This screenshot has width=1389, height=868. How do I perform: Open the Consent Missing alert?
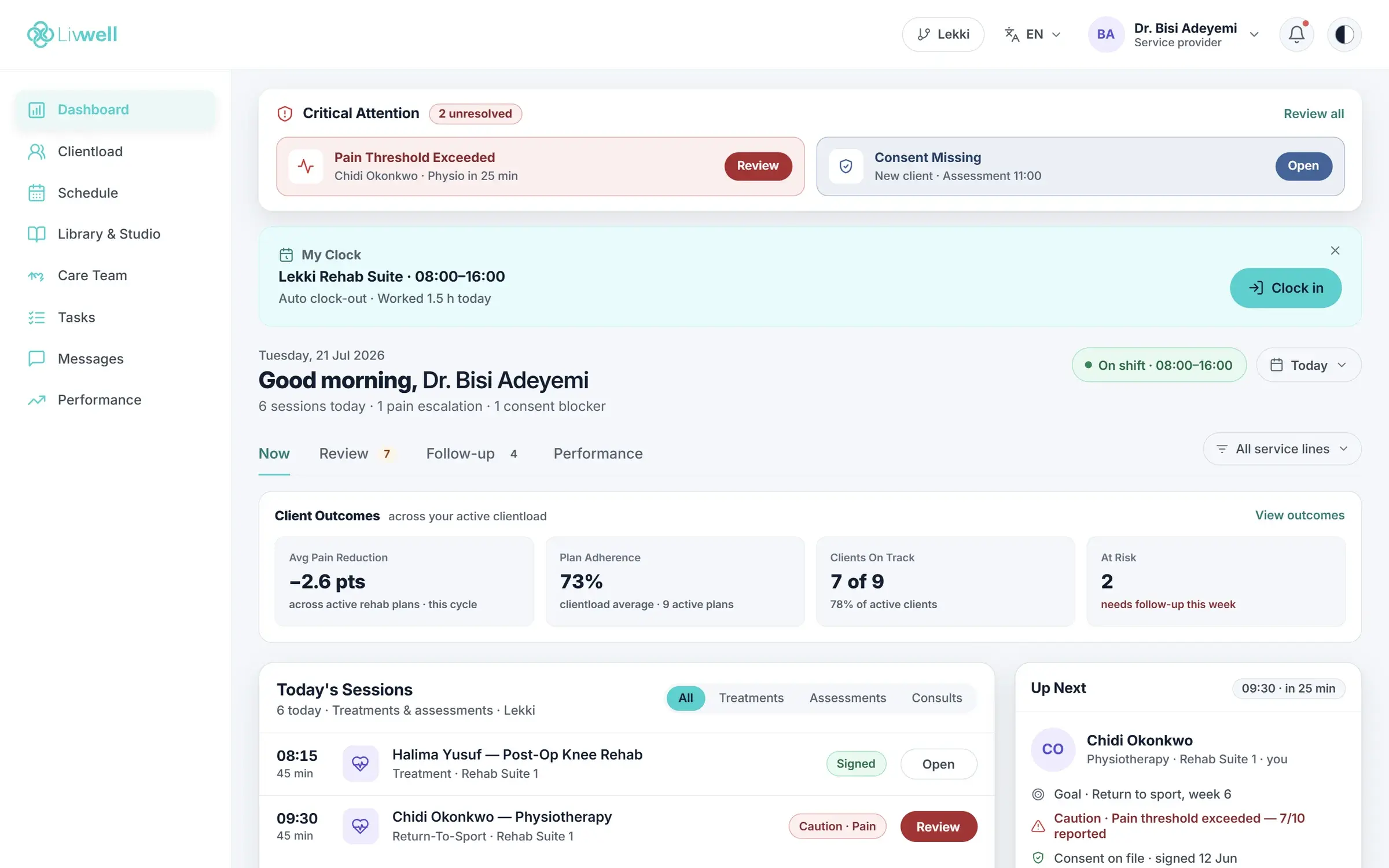click(1303, 166)
